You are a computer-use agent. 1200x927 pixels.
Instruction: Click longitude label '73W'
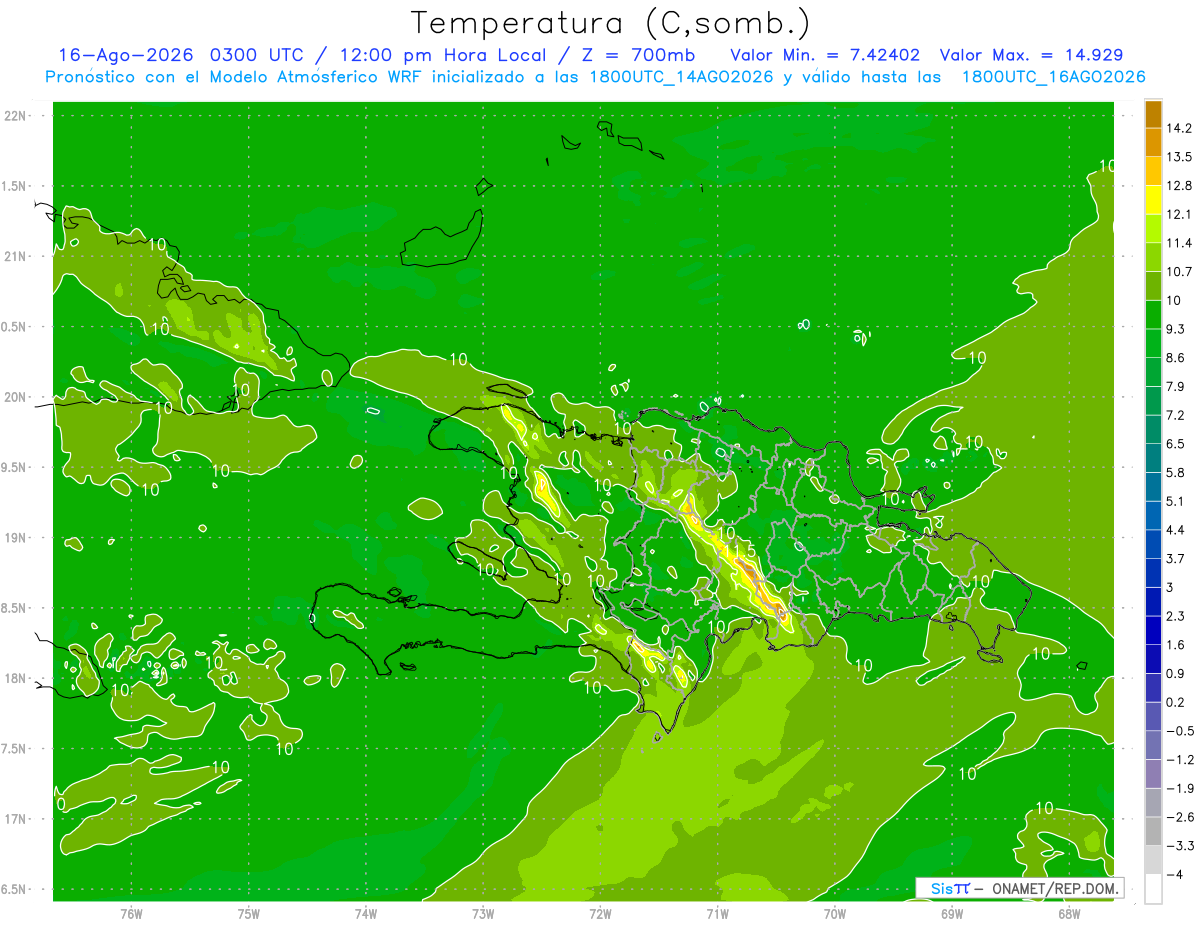point(483,913)
